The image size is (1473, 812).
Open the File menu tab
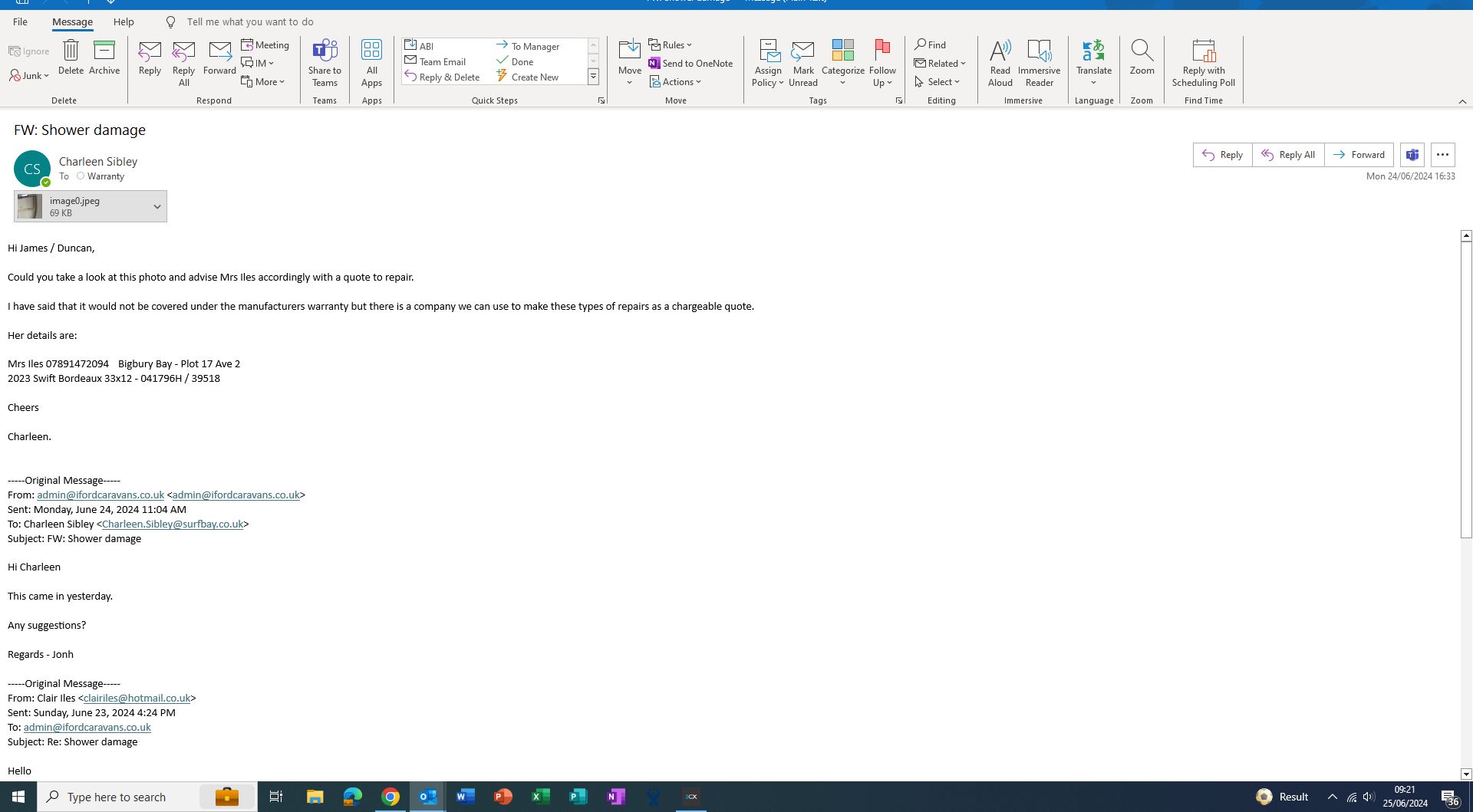tap(20, 21)
